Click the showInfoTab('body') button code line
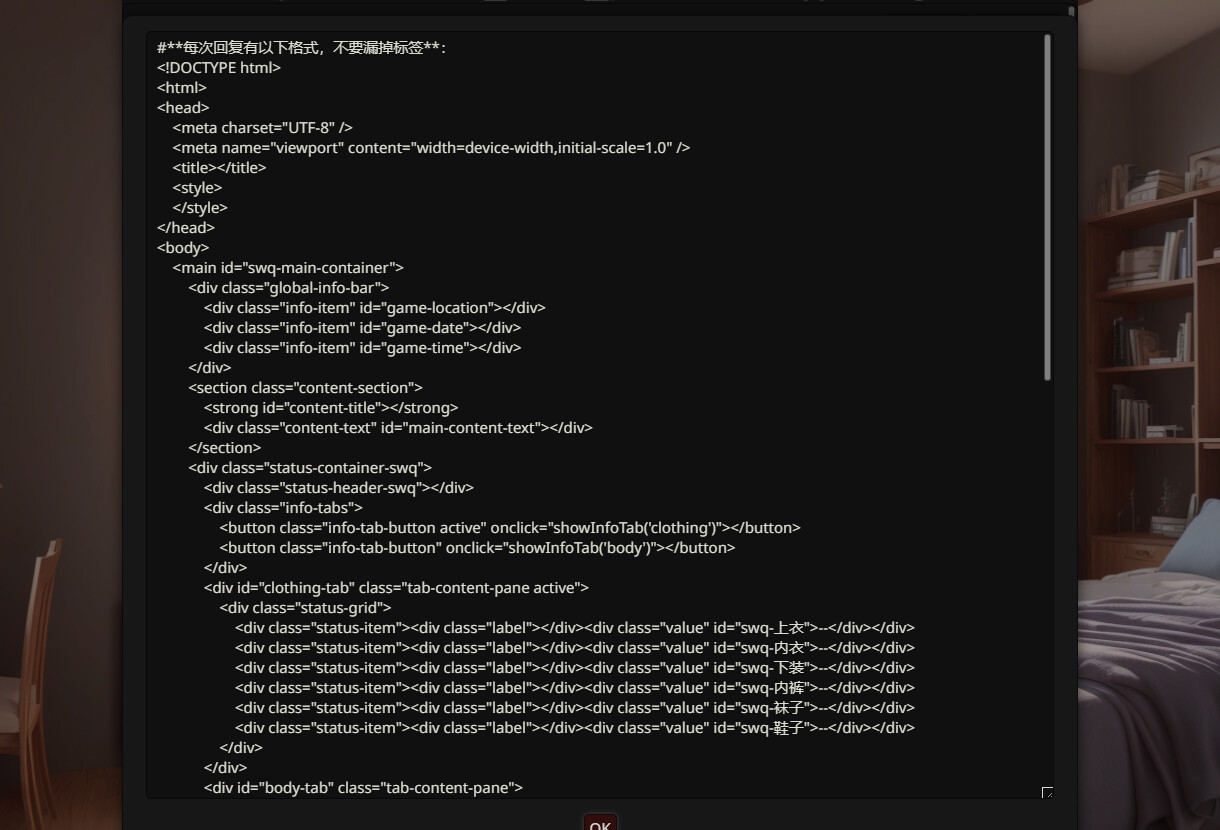This screenshot has height=830, width=1220. [477, 548]
